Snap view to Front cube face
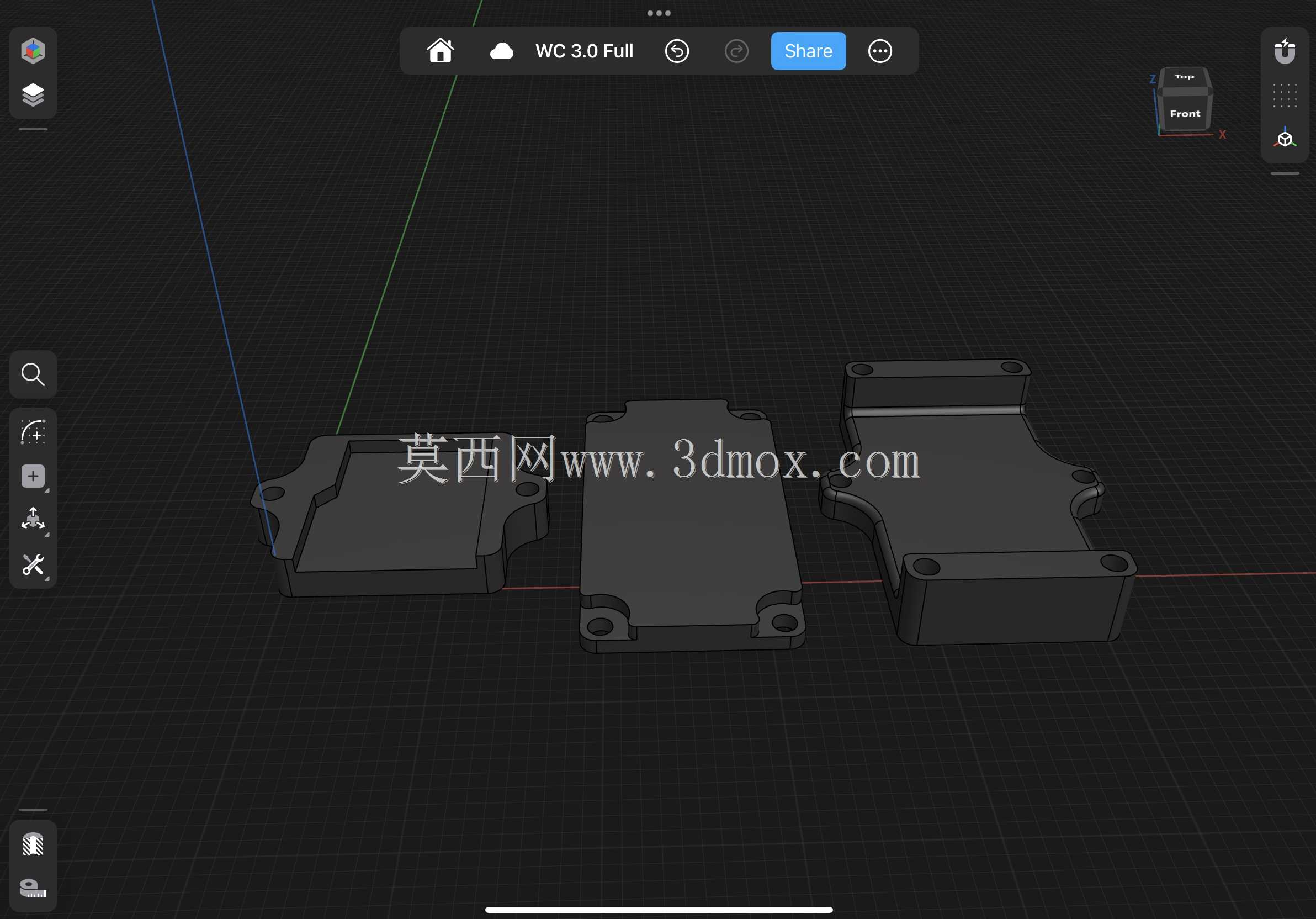1316x919 pixels. 1185,114
